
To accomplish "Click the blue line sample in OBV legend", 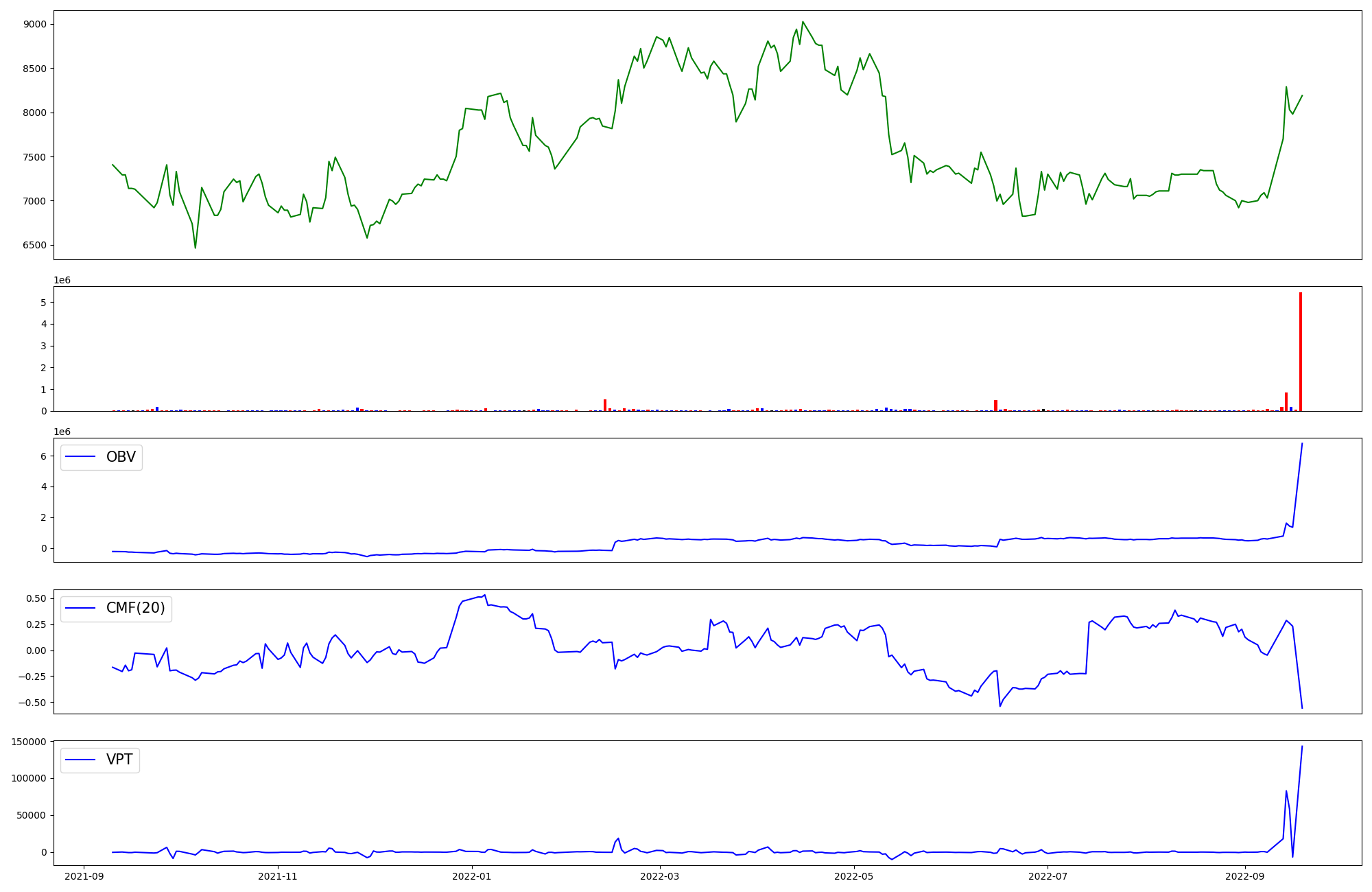I will point(80,457).
